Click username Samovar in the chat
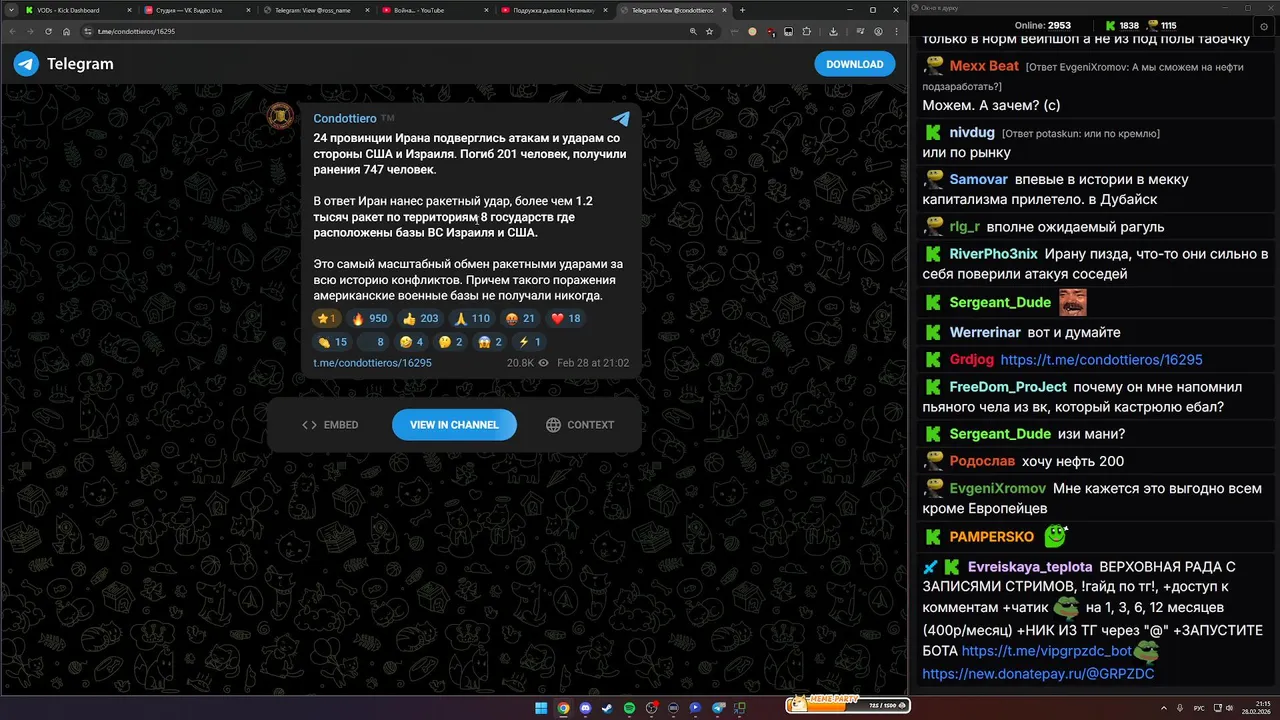The height and width of the screenshot is (720, 1280). (x=978, y=179)
